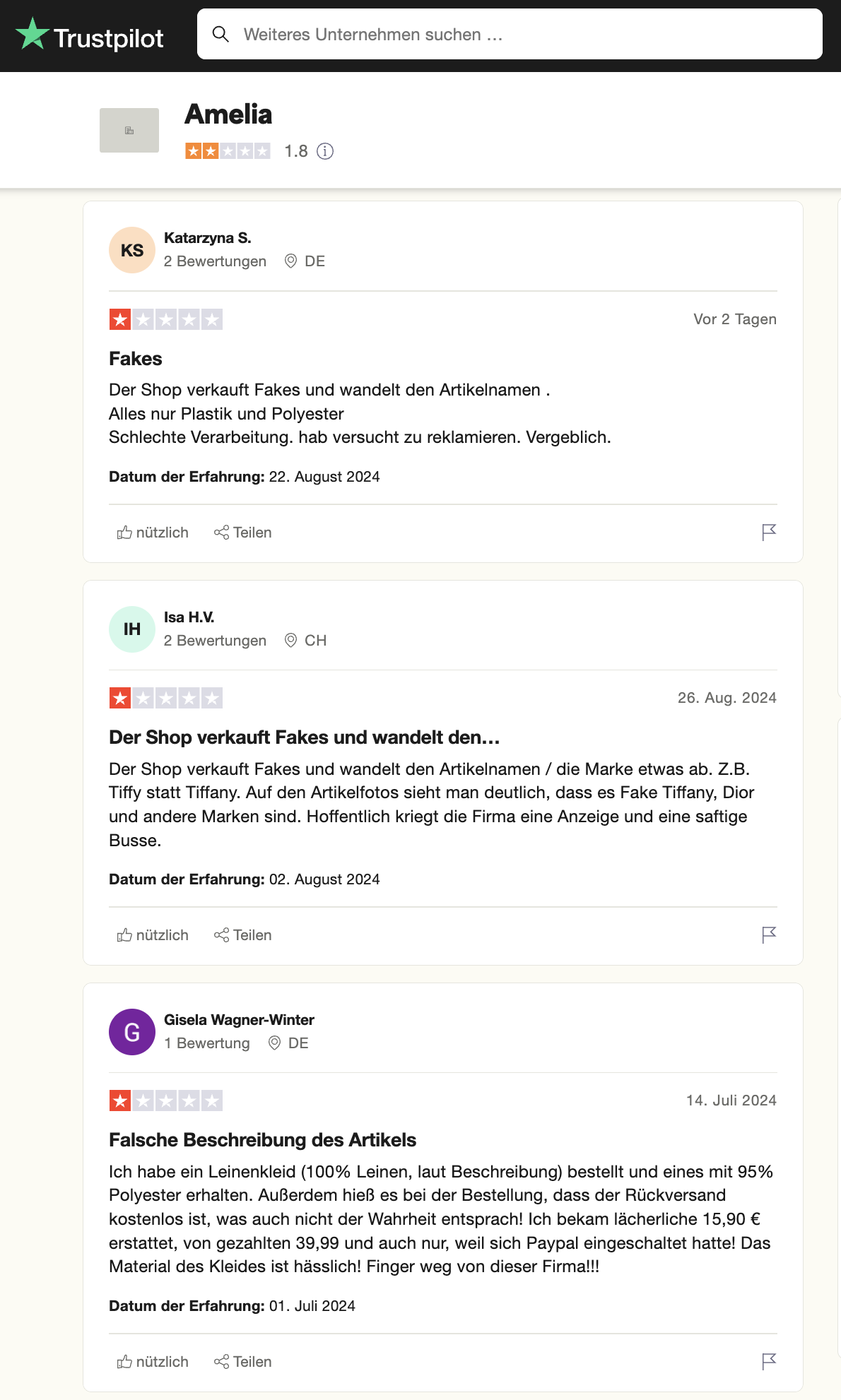841x1400 pixels.
Task: Flag Isa H.V.'s review
Action: click(x=769, y=935)
